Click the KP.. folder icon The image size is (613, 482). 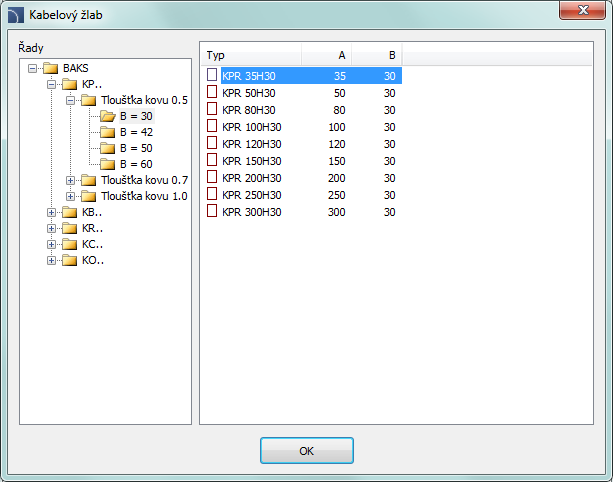pyautogui.click(x=70, y=84)
